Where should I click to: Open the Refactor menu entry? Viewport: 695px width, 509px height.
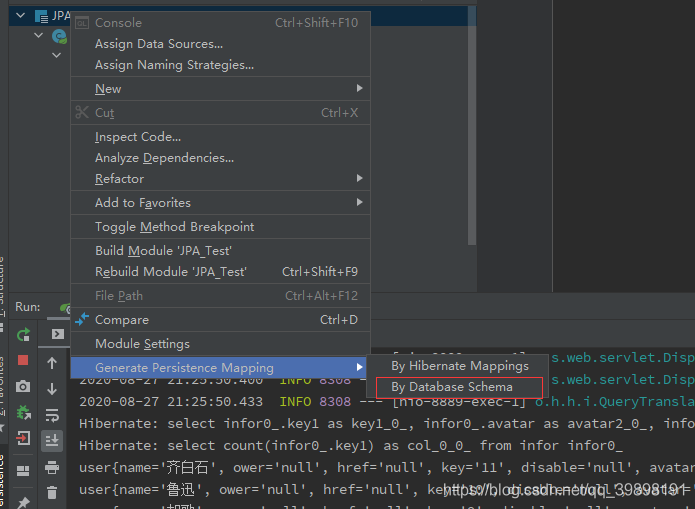pyautogui.click(x=221, y=179)
